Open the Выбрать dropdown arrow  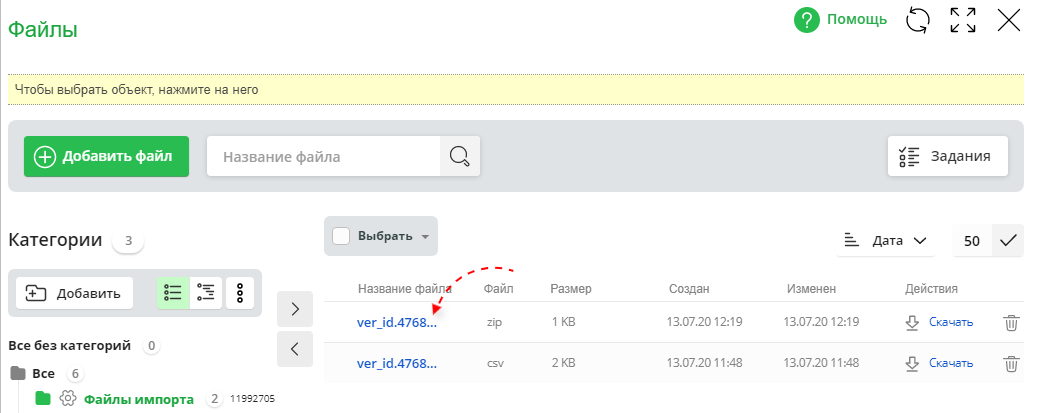[x=425, y=237]
